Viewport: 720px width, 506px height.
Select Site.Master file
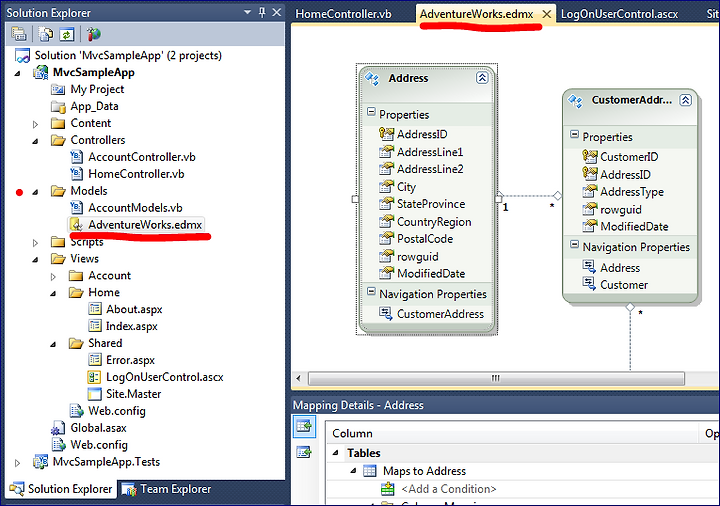[x=134, y=394]
